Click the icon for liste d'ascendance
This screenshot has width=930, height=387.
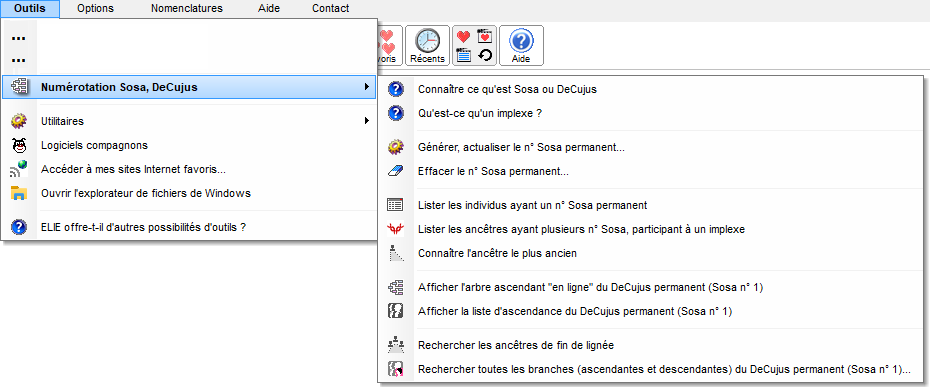(396, 311)
